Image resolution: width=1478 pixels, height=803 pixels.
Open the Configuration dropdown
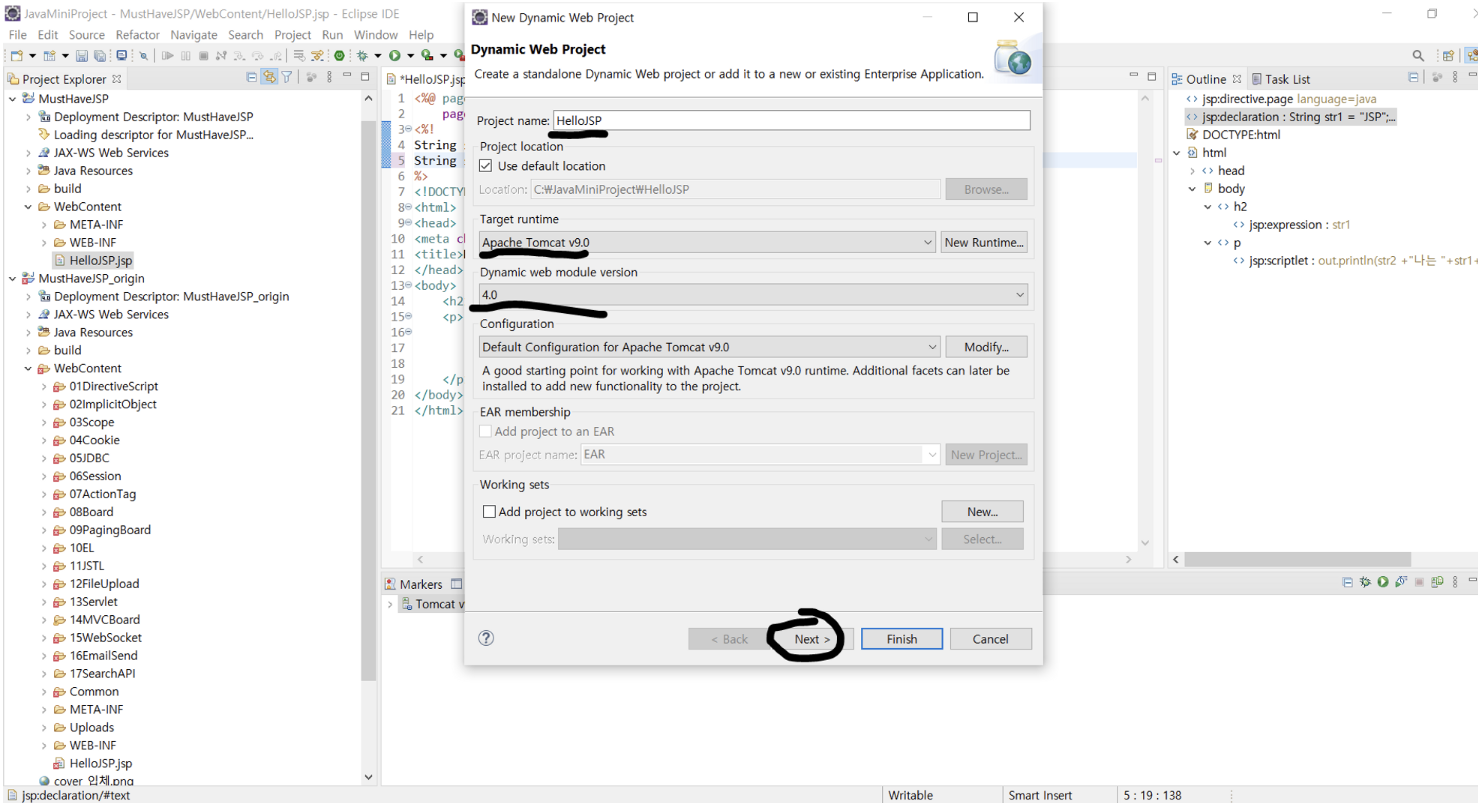click(709, 347)
